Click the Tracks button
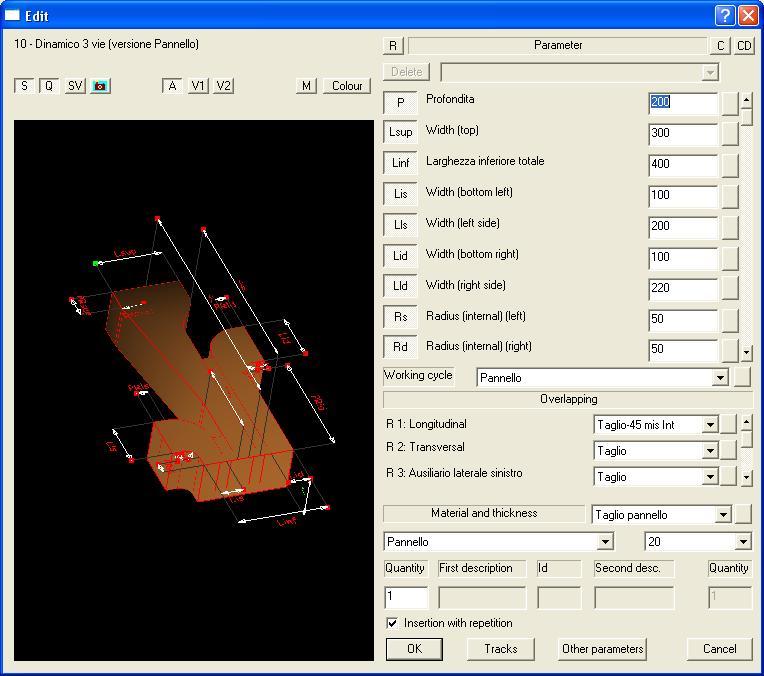This screenshot has height=676, width=764. point(501,649)
